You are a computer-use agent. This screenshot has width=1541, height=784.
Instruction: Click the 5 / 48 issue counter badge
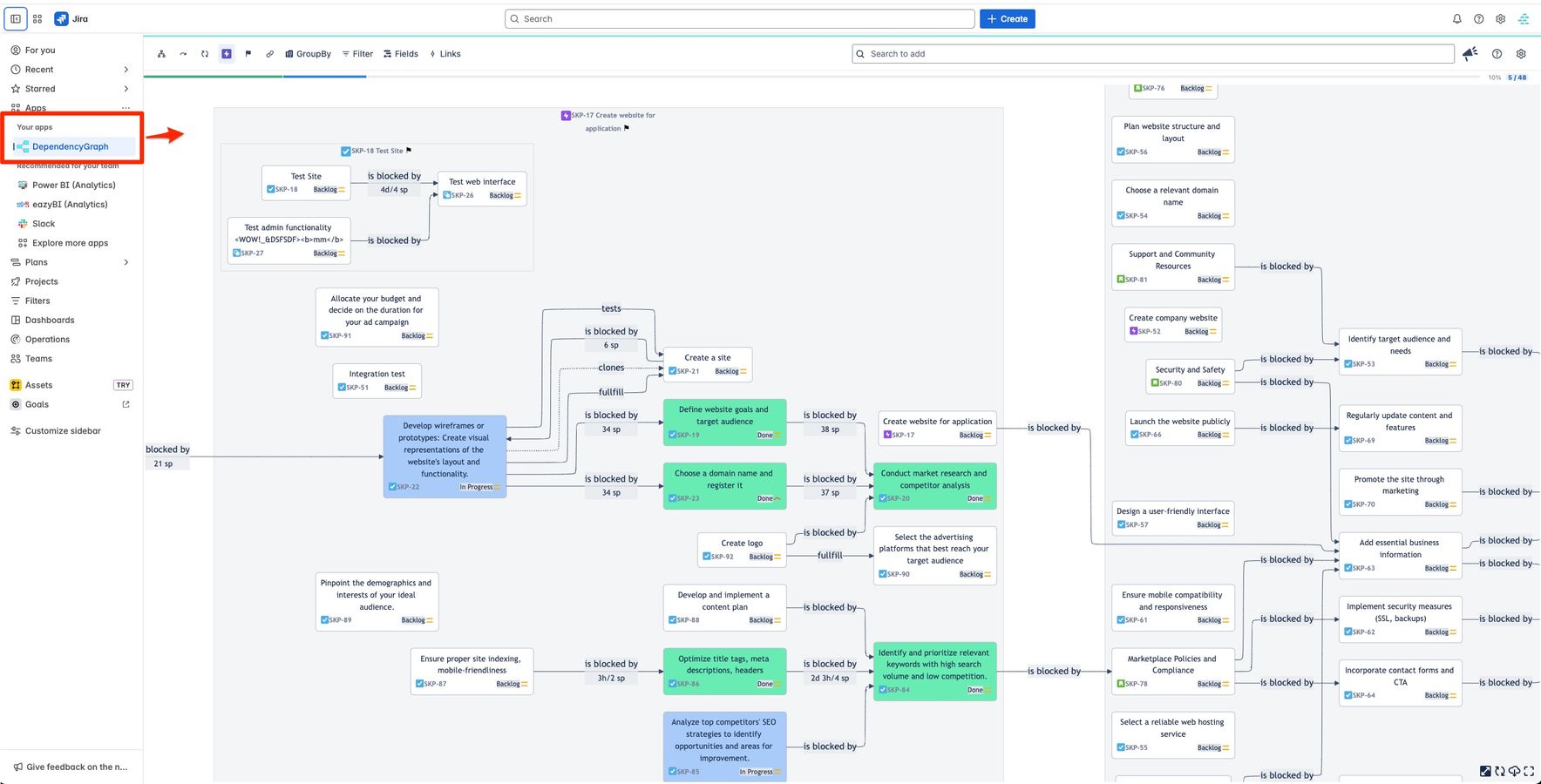click(x=1517, y=78)
